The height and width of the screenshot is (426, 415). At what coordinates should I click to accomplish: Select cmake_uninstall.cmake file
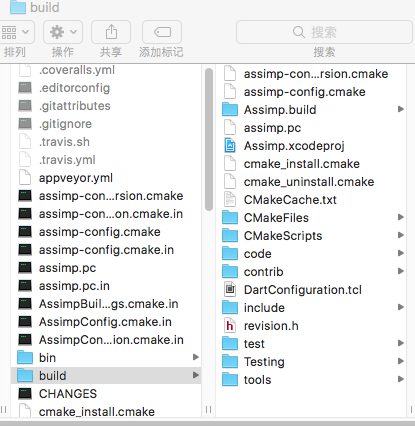tap(309, 182)
